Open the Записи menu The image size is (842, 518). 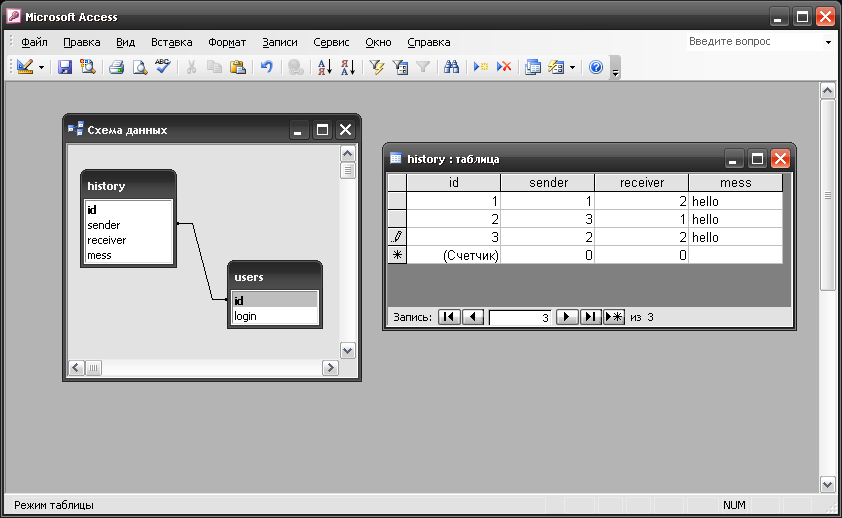click(x=280, y=43)
